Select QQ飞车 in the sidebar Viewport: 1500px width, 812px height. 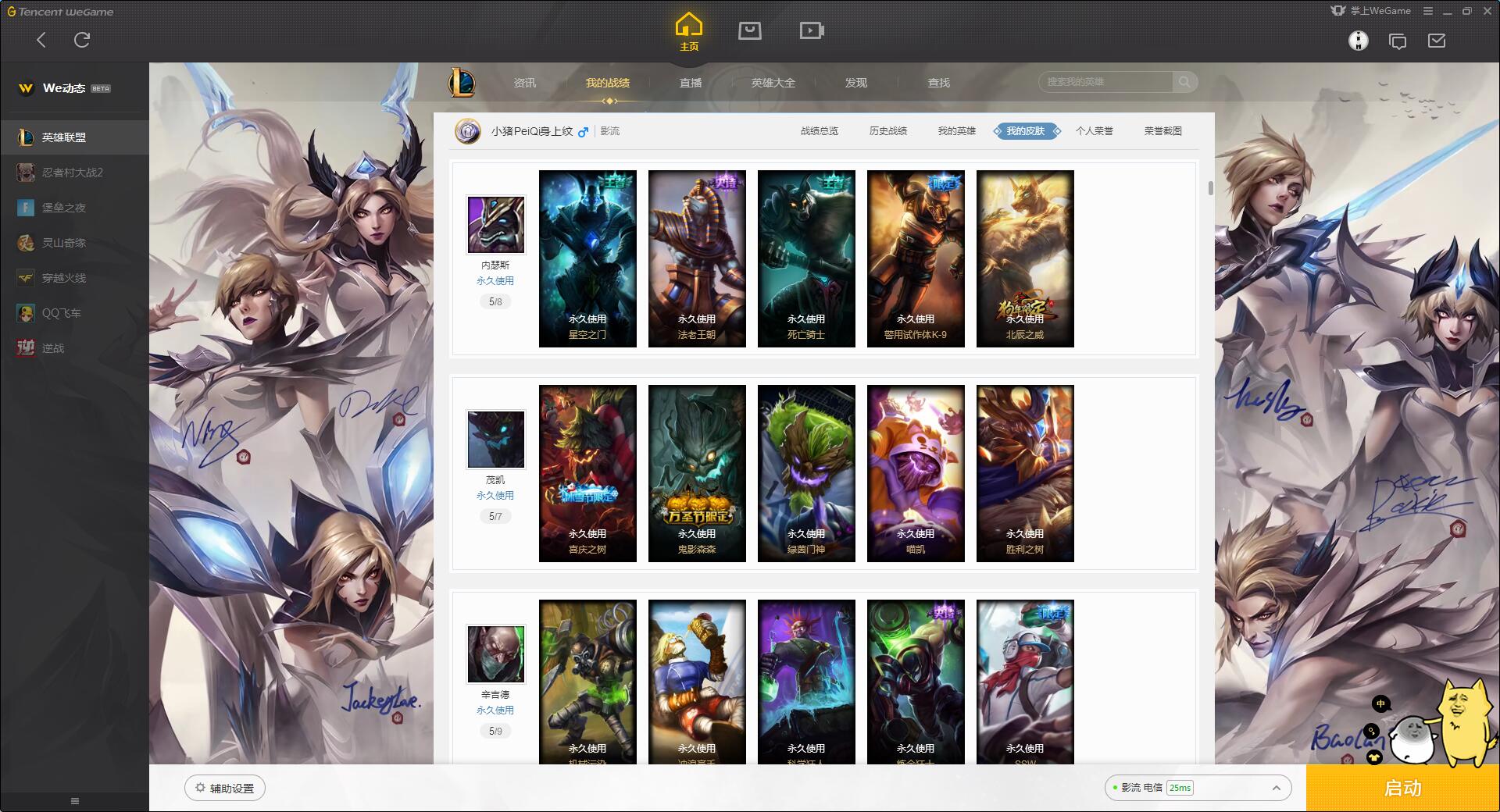pyautogui.click(x=74, y=313)
